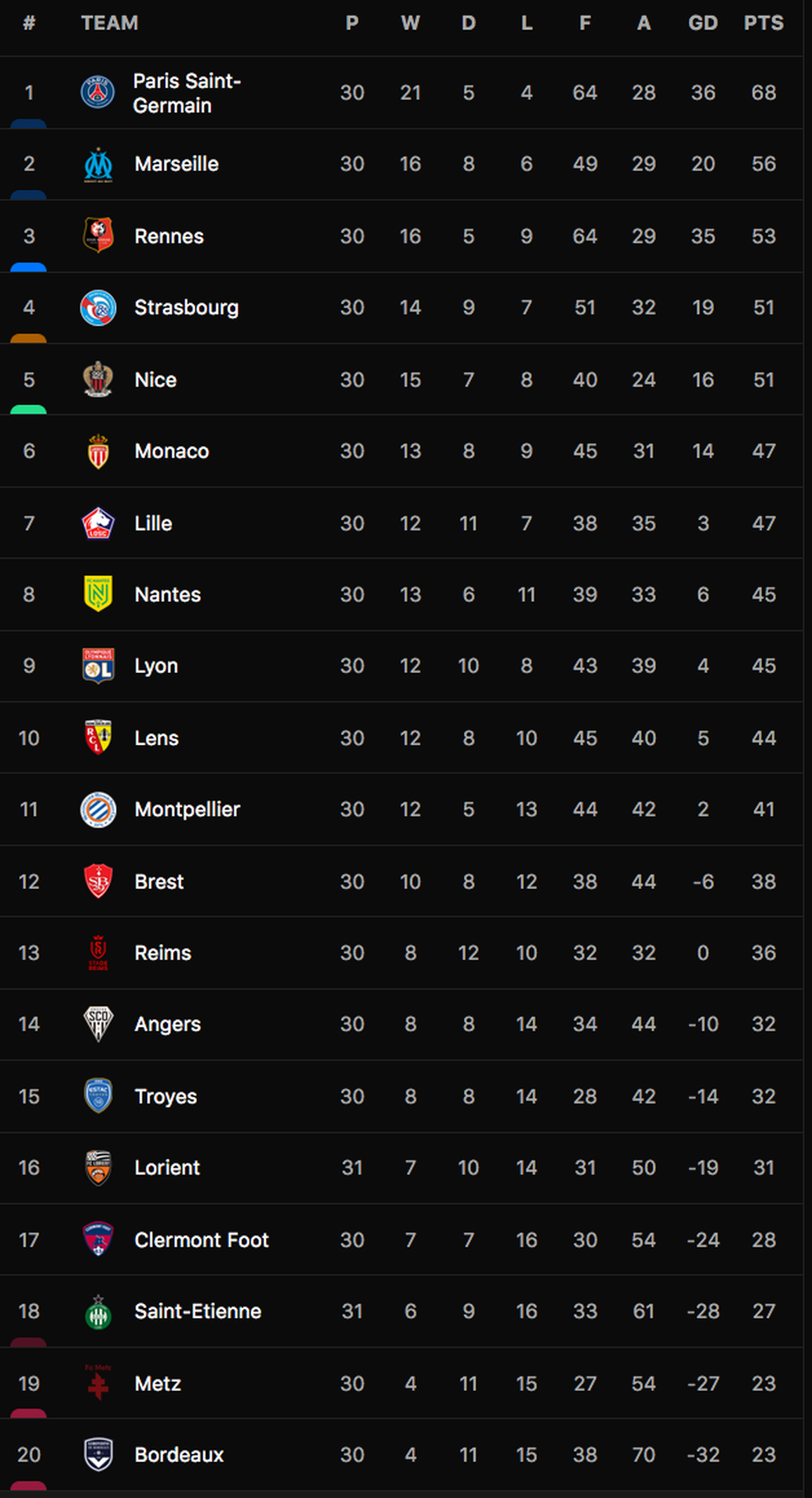Click the Marseille club logo

(98, 165)
